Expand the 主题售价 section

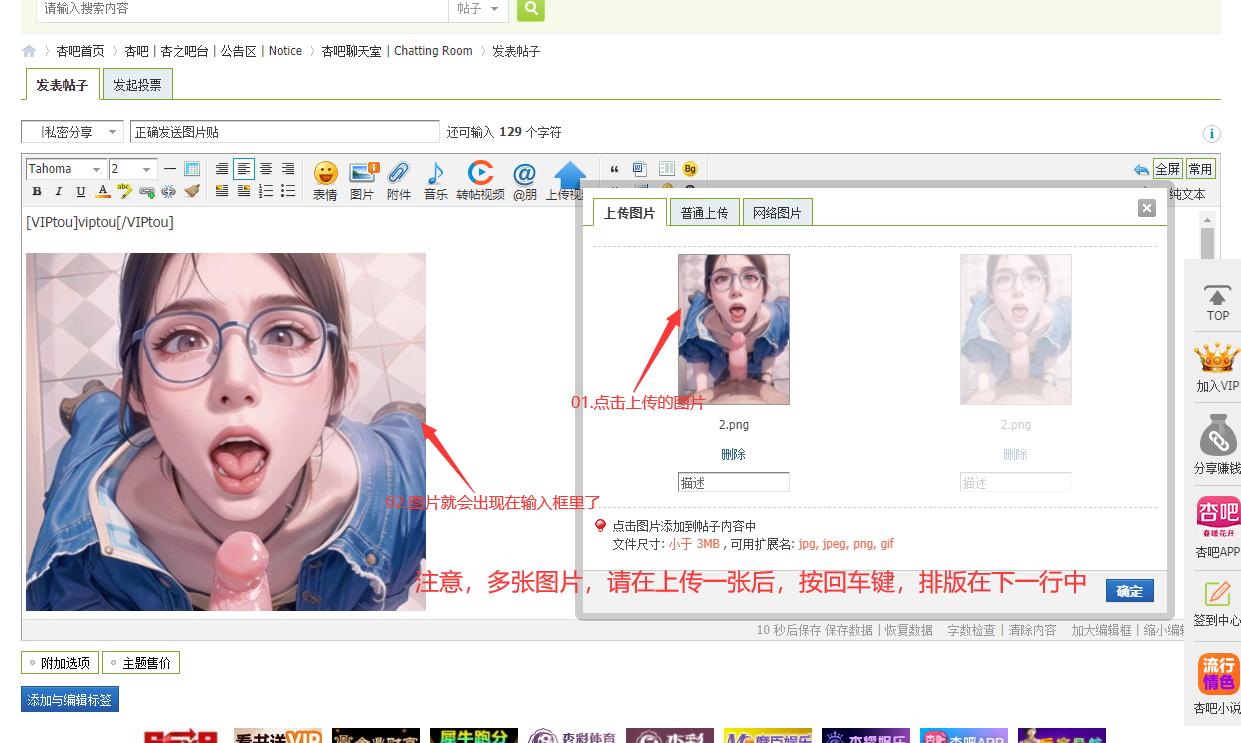pyautogui.click(x=141, y=663)
